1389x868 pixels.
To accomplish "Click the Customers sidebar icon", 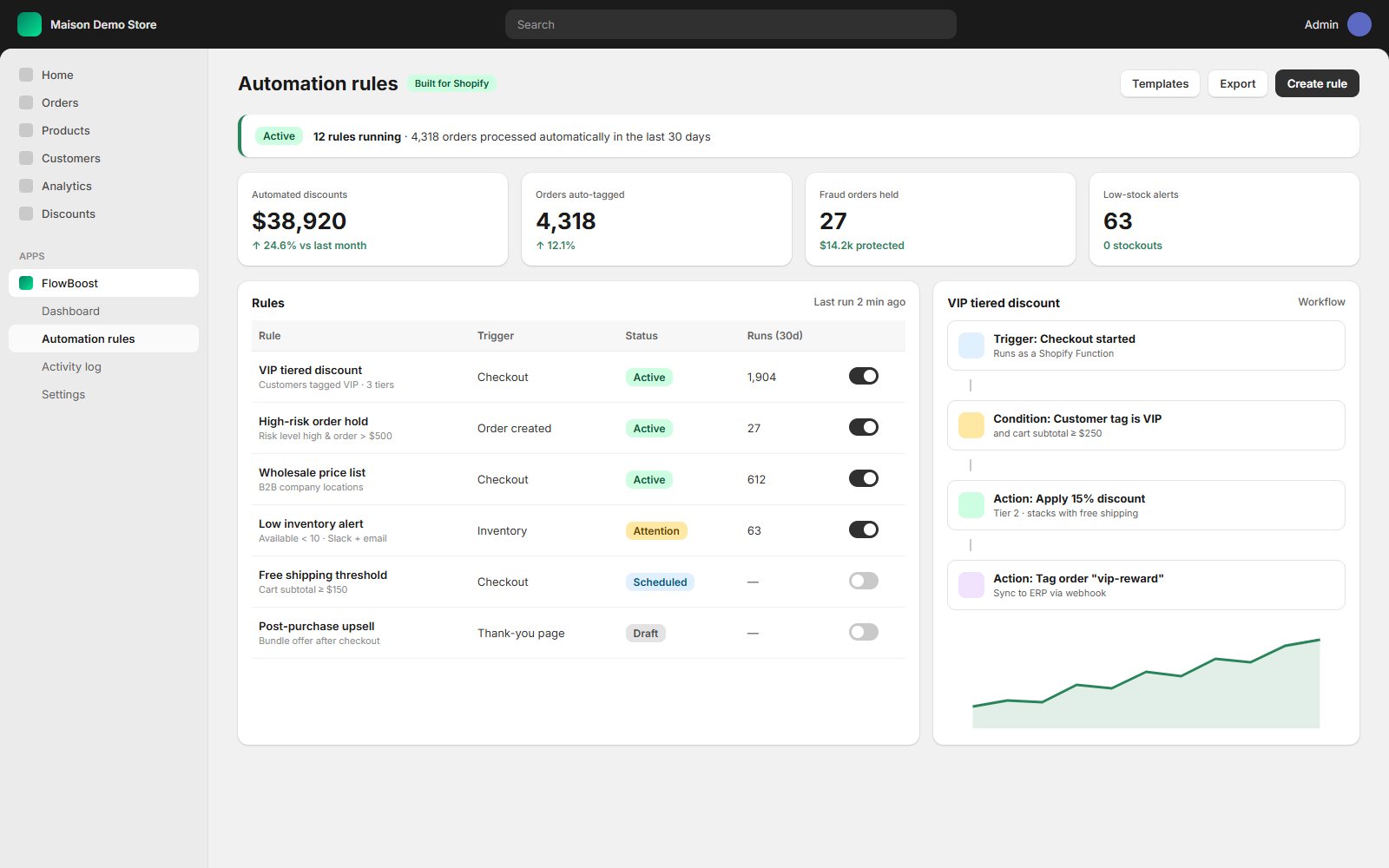I will pyautogui.click(x=26, y=158).
